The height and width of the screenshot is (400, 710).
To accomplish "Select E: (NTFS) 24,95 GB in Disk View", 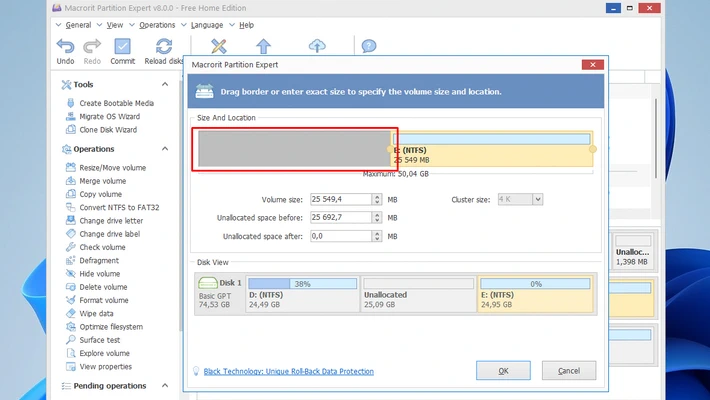I will pyautogui.click(x=535, y=294).
